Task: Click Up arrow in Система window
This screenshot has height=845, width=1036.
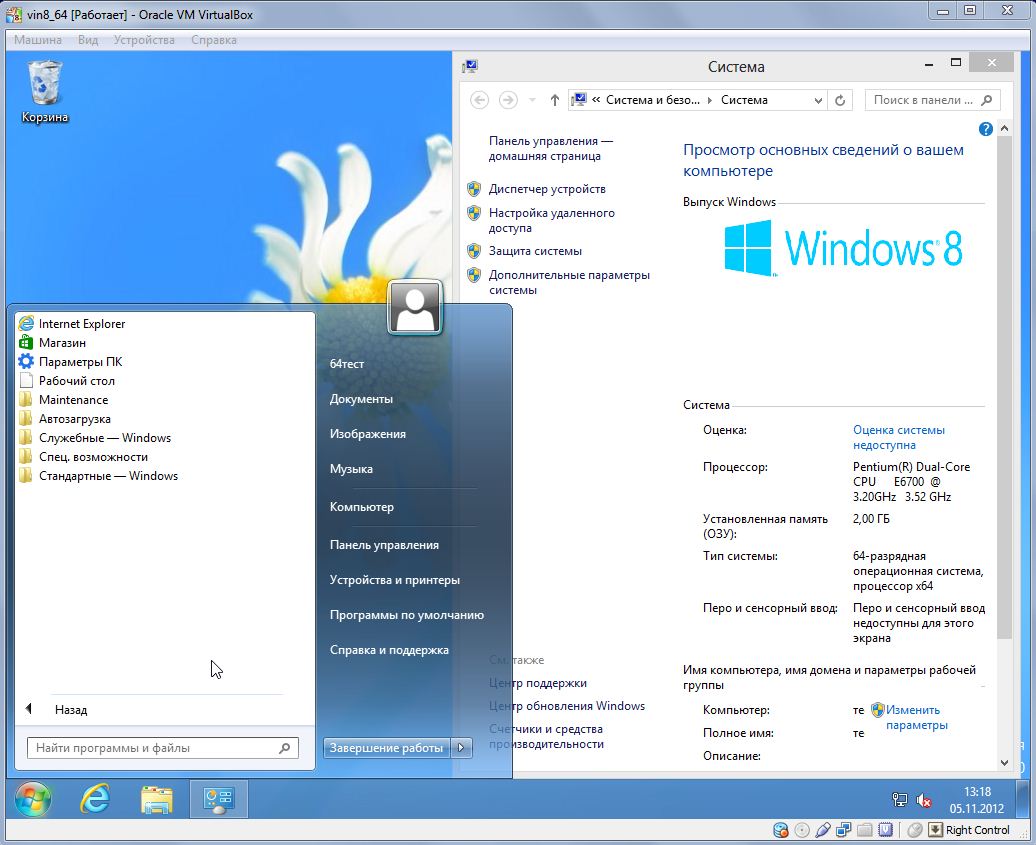Action: pos(554,100)
